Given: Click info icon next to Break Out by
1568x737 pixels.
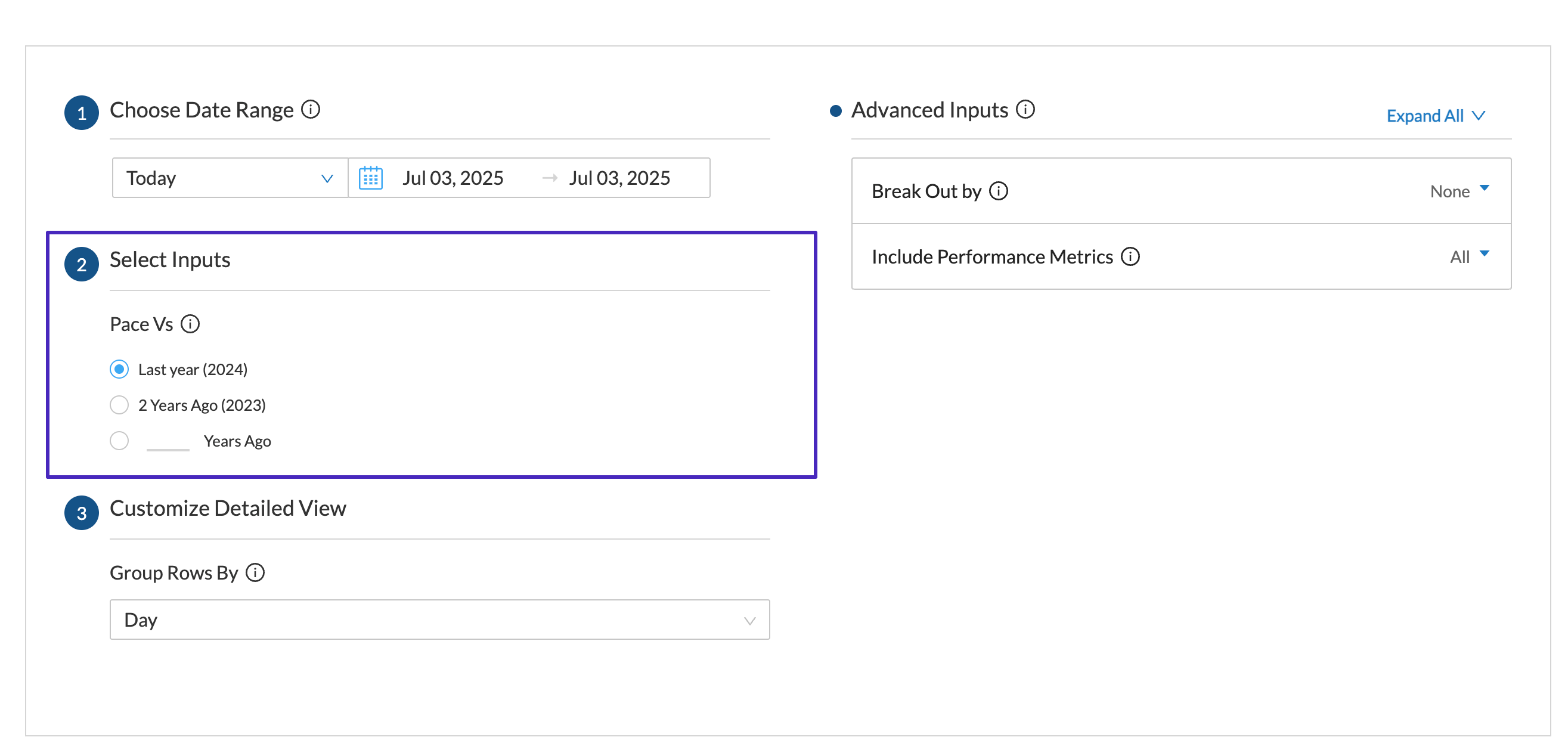Looking at the screenshot, I should (x=998, y=191).
